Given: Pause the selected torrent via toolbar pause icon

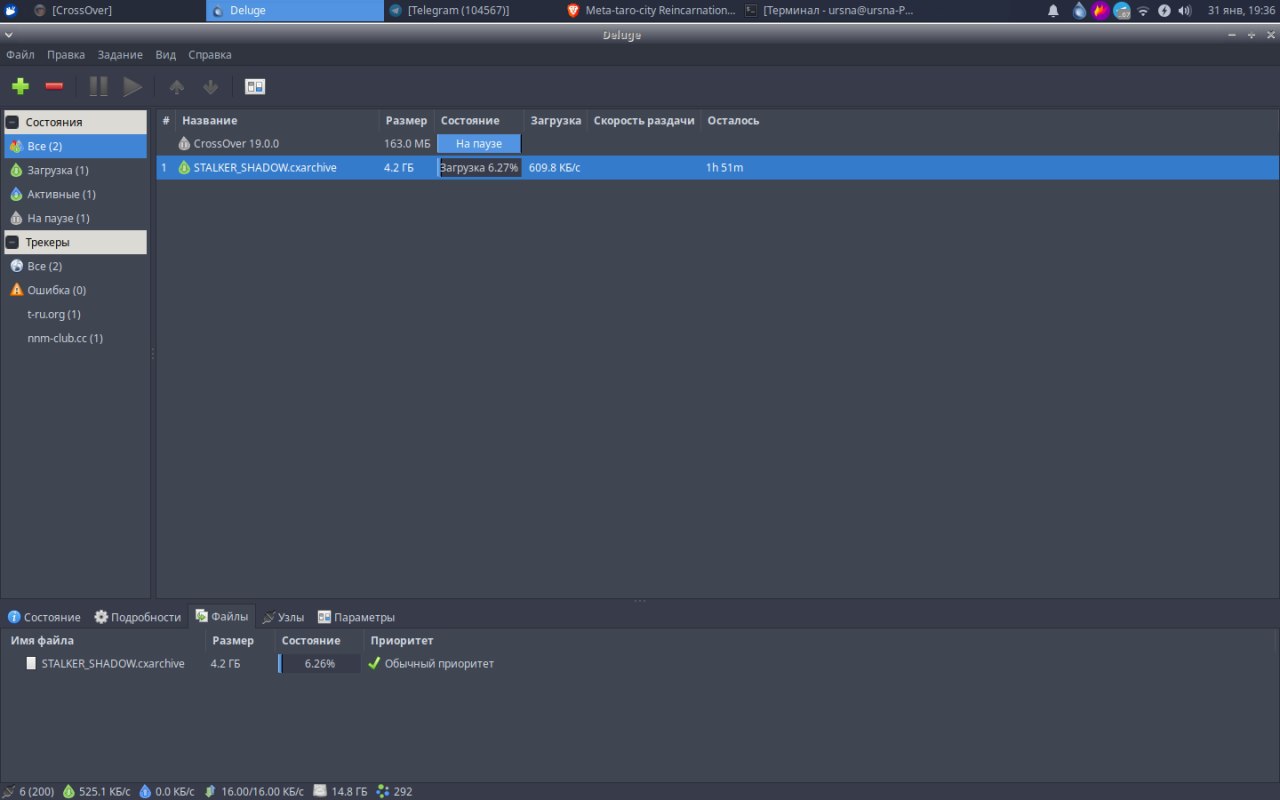Looking at the screenshot, I should click(98, 87).
